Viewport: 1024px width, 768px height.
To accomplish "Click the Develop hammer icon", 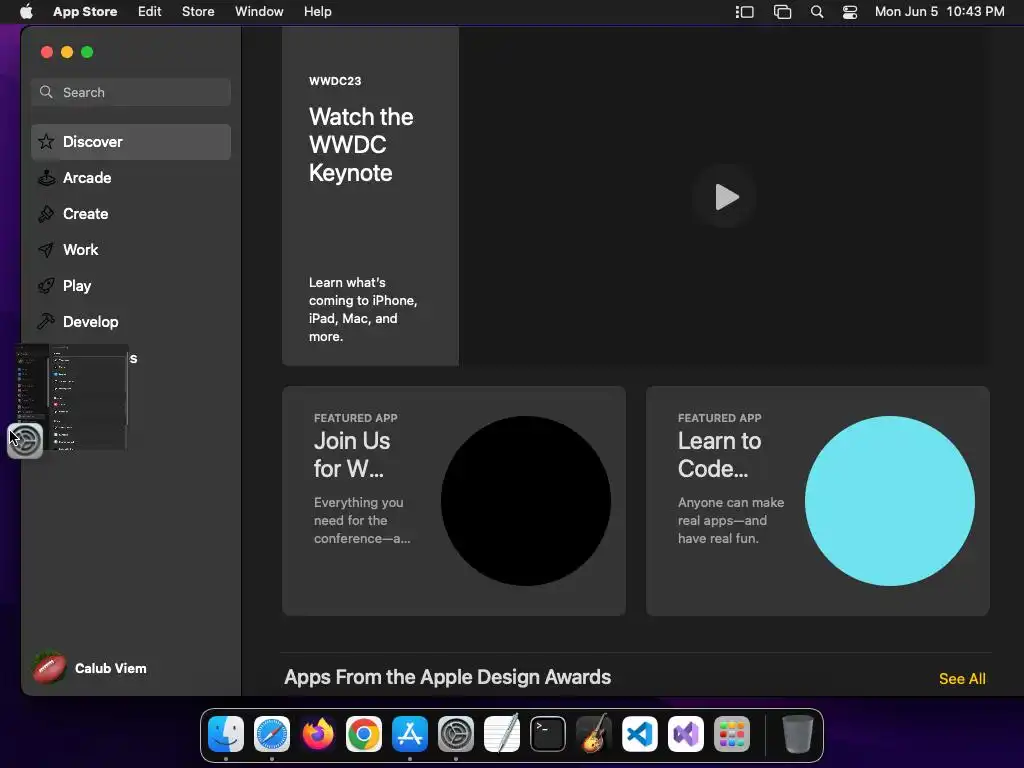I will (x=46, y=321).
